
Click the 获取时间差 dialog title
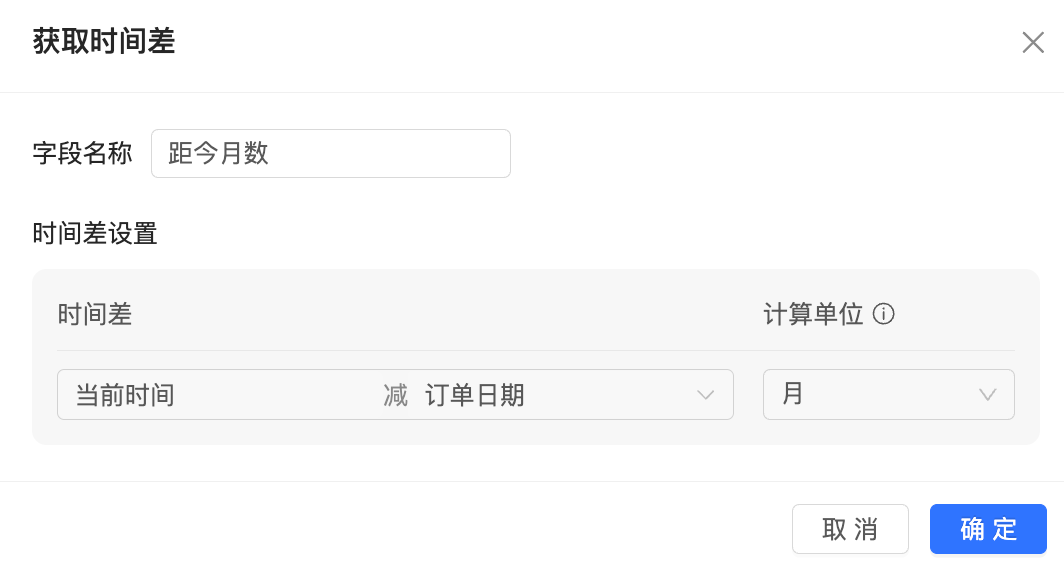(x=104, y=42)
